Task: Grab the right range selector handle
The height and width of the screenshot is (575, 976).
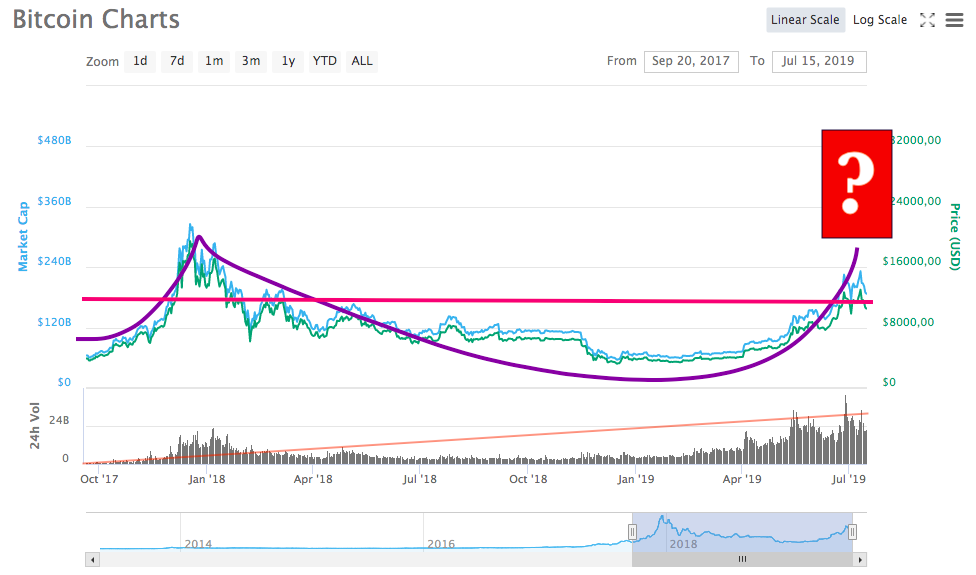Action: 852,532
